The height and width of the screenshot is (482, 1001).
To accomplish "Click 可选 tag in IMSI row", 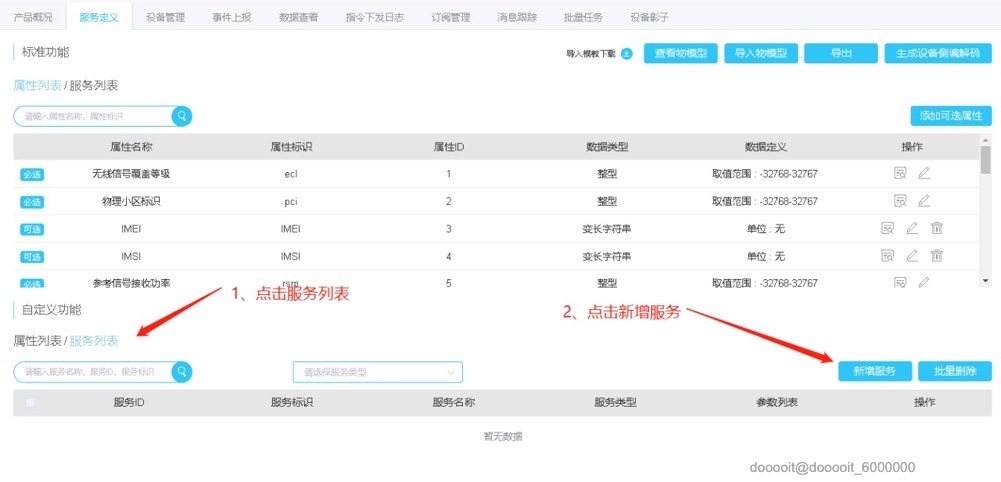I will click(x=31, y=257).
